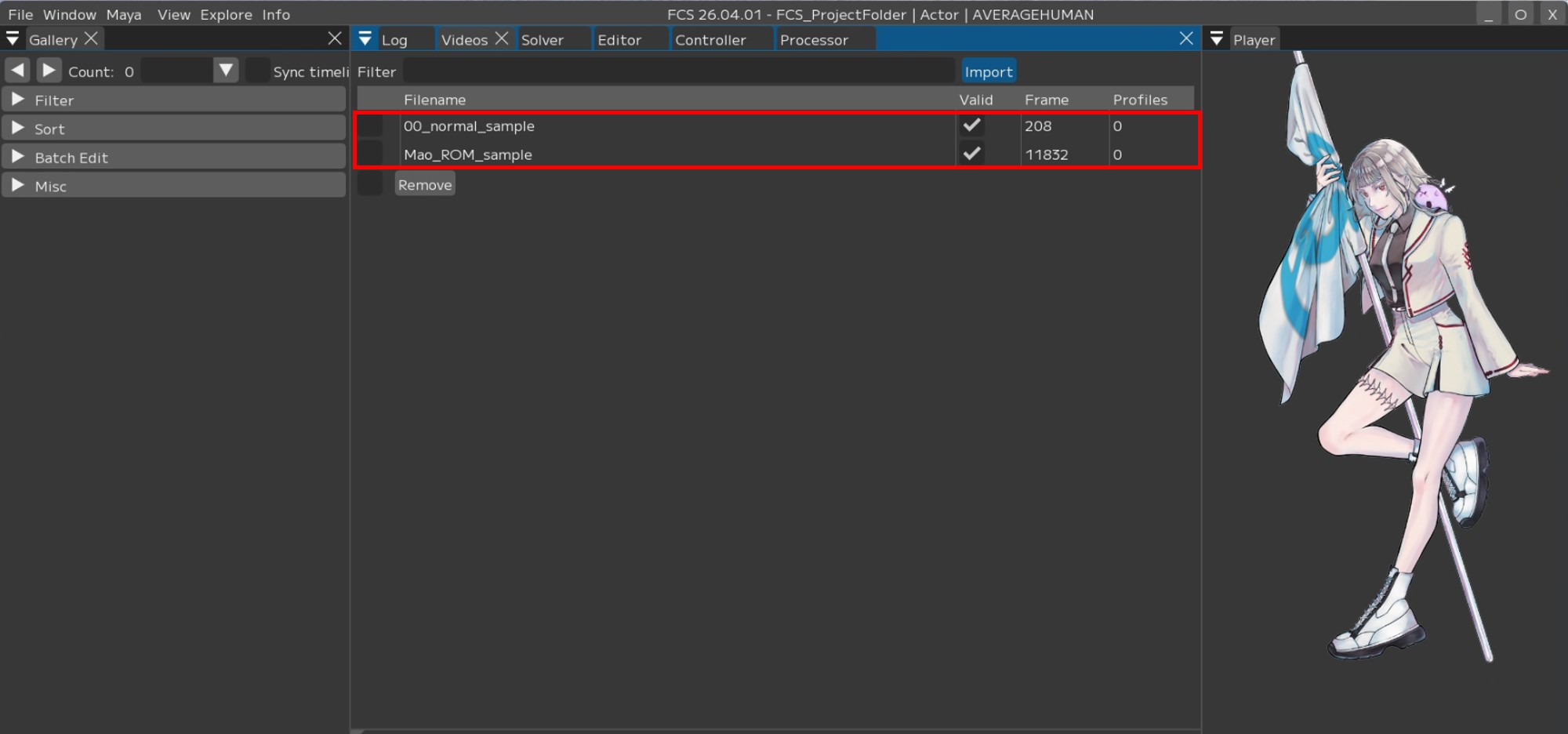Close the center tab panel with X
This screenshot has width=1568, height=734.
[x=1186, y=38]
